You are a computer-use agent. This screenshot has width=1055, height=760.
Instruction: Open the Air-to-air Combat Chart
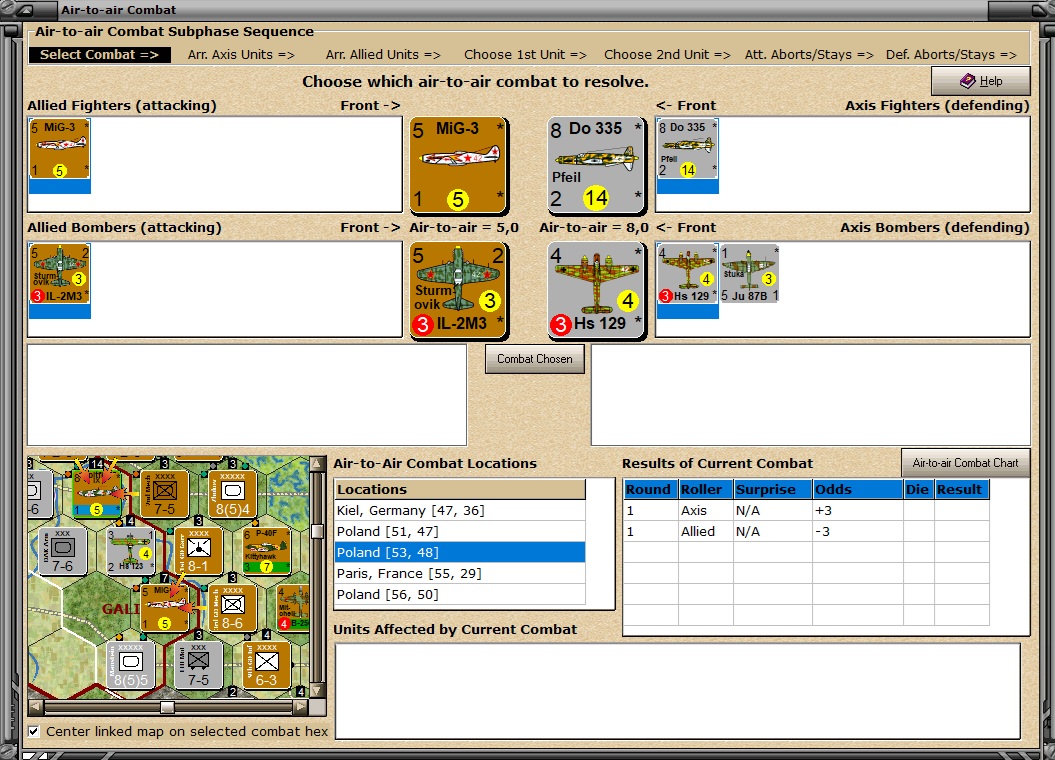pyautogui.click(x=966, y=463)
